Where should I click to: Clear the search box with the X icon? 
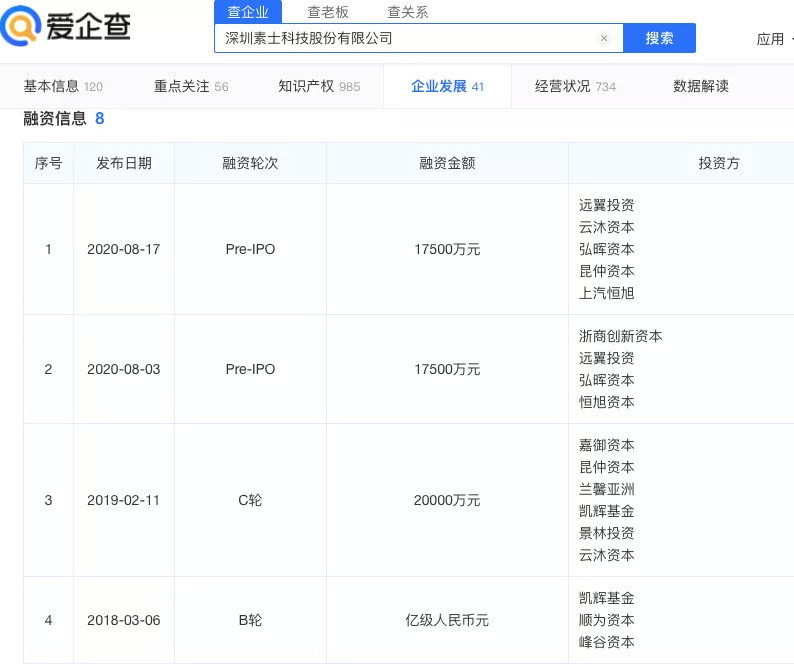coord(604,38)
